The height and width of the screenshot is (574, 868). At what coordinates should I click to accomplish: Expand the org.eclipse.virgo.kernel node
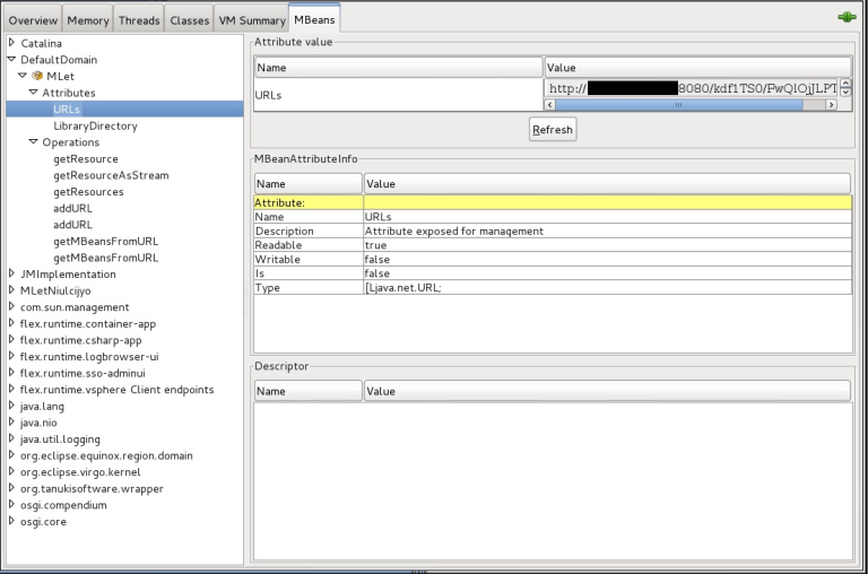[x=12, y=472]
